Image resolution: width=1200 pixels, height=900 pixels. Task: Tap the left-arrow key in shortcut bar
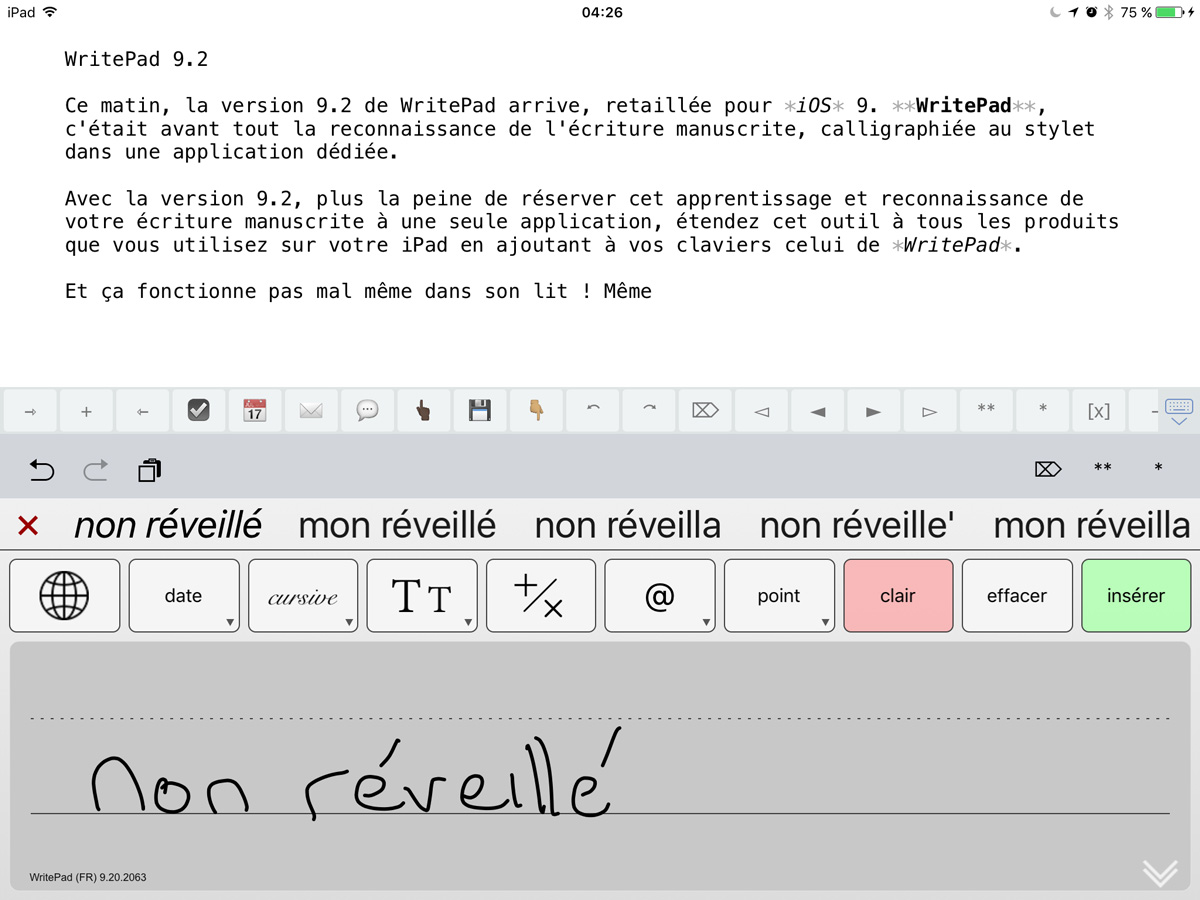tap(142, 411)
